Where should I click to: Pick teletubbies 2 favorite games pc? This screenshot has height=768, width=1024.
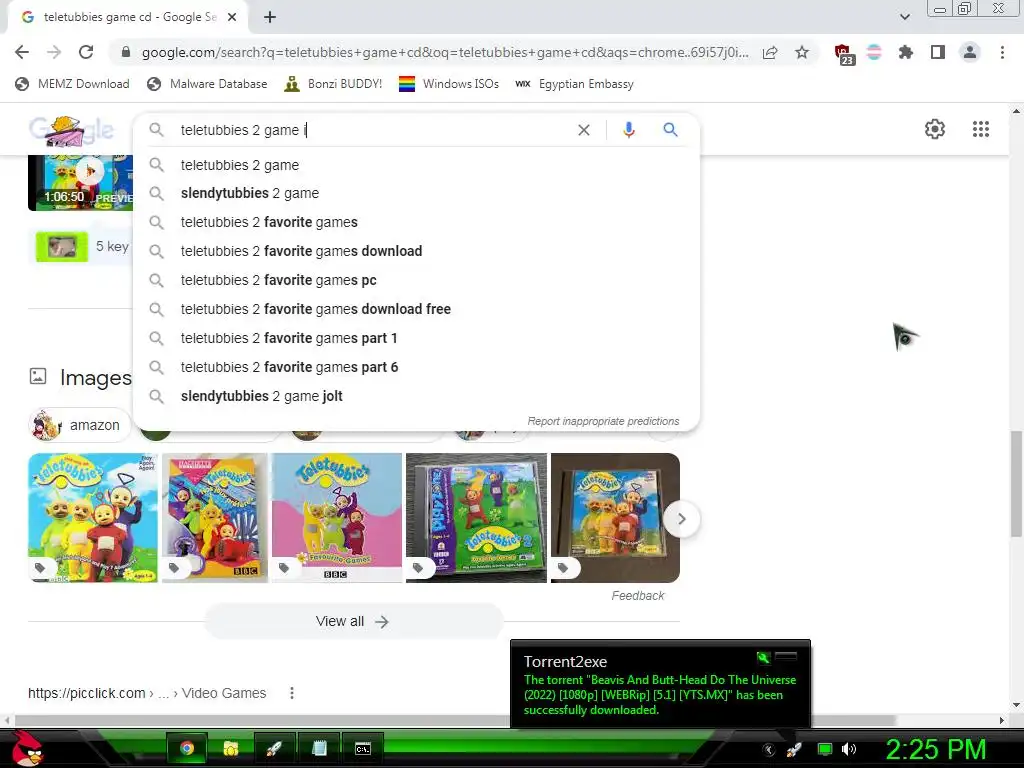point(416,280)
